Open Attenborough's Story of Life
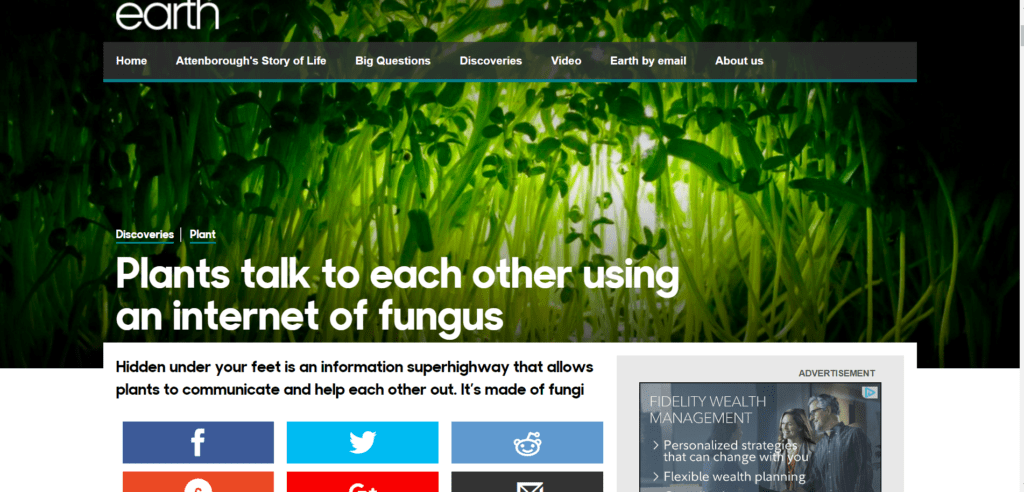Viewport: 1024px width, 492px height. tap(251, 61)
